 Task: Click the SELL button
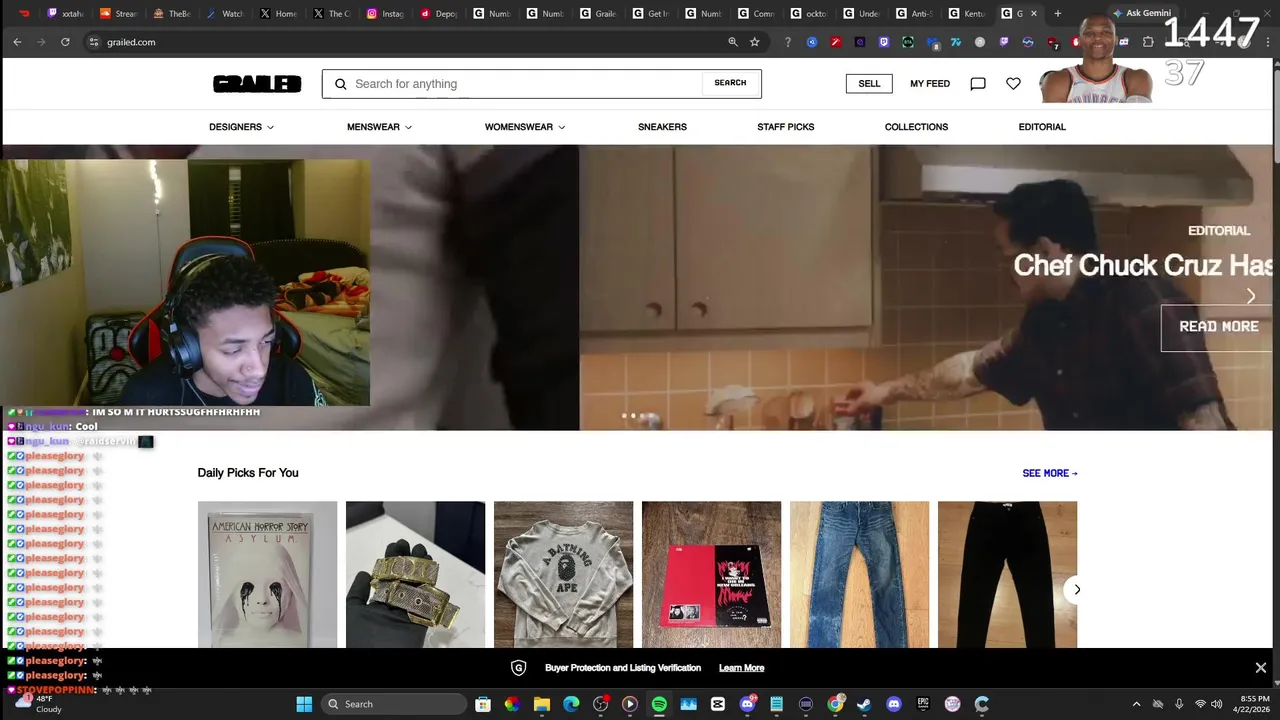pos(869,84)
